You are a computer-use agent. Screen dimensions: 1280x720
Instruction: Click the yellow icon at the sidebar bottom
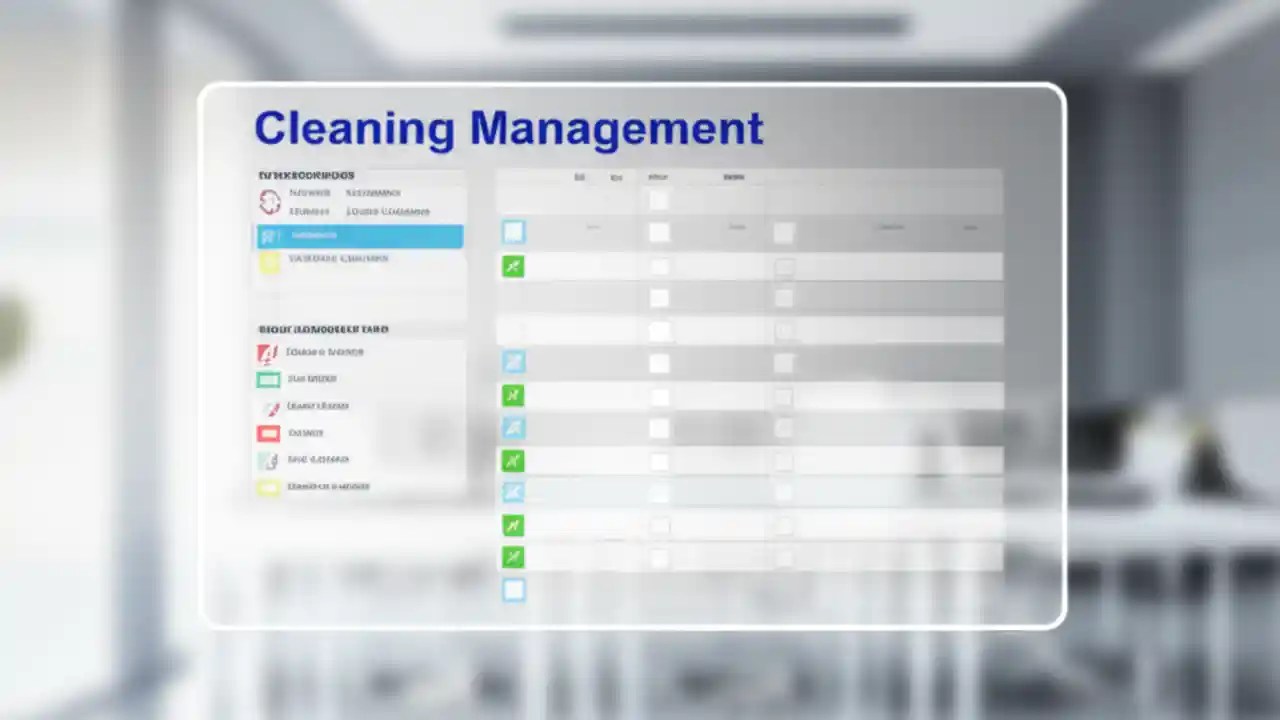click(x=268, y=487)
